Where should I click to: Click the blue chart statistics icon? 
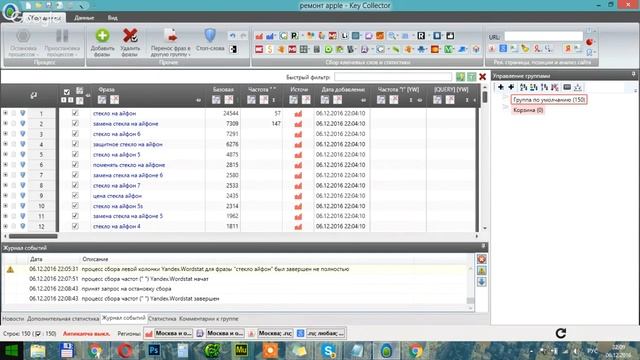point(270,36)
